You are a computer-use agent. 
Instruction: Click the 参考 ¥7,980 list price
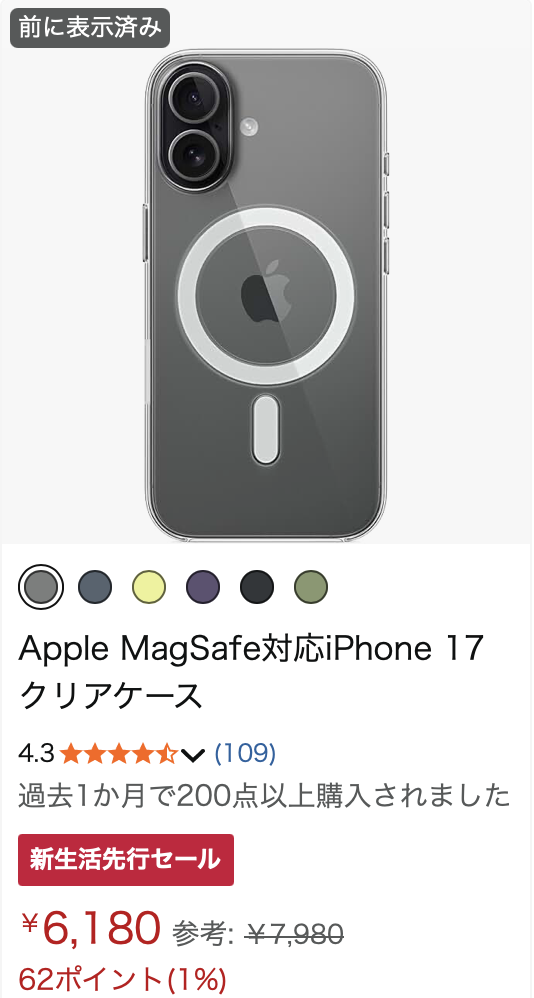coord(258,934)
